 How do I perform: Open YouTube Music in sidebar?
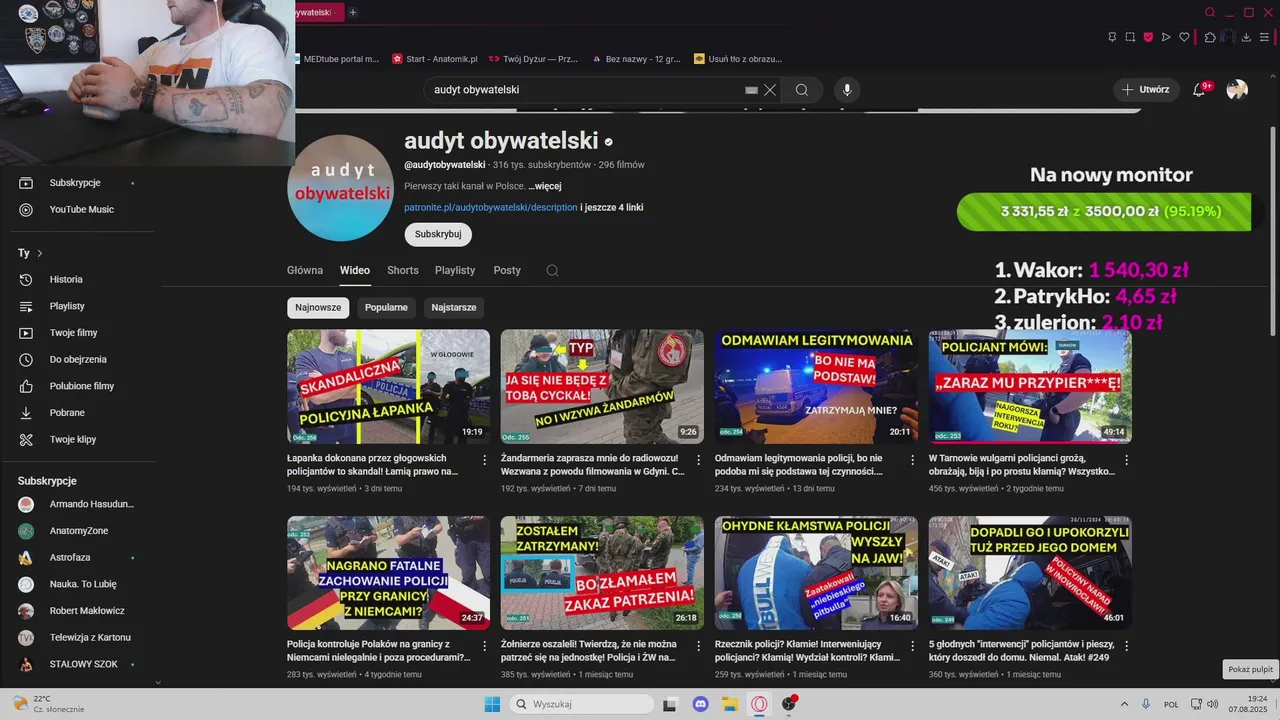[80, 209]
